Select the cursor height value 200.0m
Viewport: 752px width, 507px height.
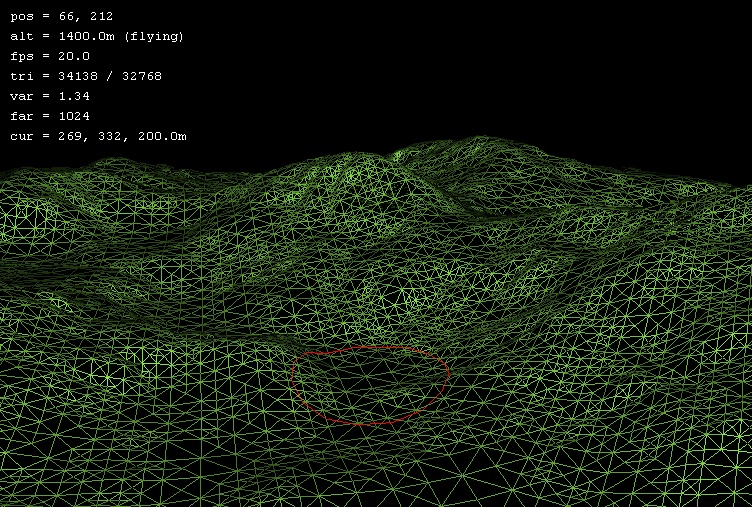click(162, 136)
